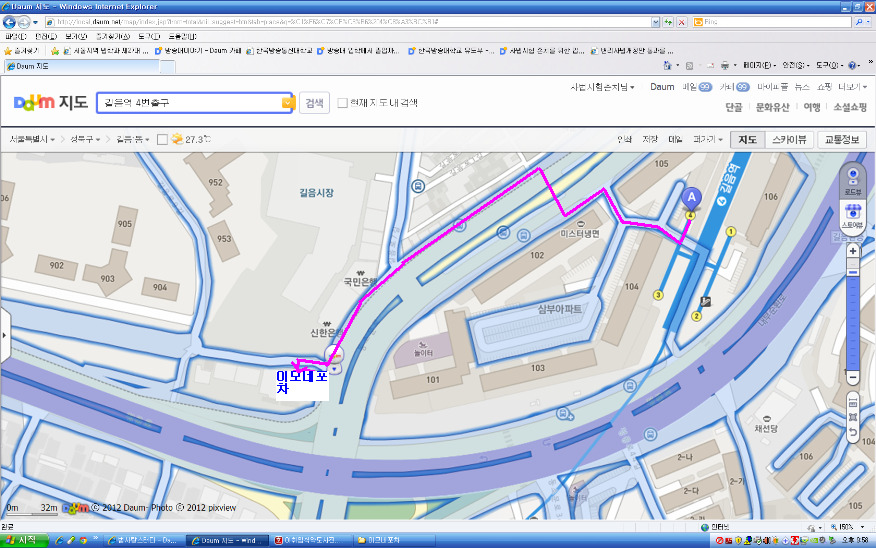Switch to 지도 map view
The image size is (876, 548).
[x=748, y=140]
